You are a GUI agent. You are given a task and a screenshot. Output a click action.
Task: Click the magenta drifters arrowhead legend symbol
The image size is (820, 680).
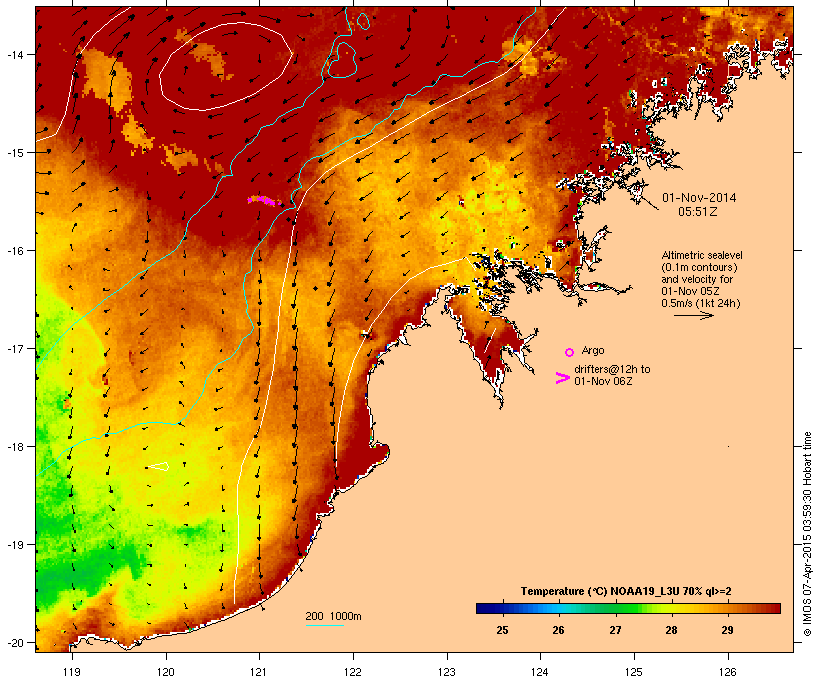click(562, 378)
